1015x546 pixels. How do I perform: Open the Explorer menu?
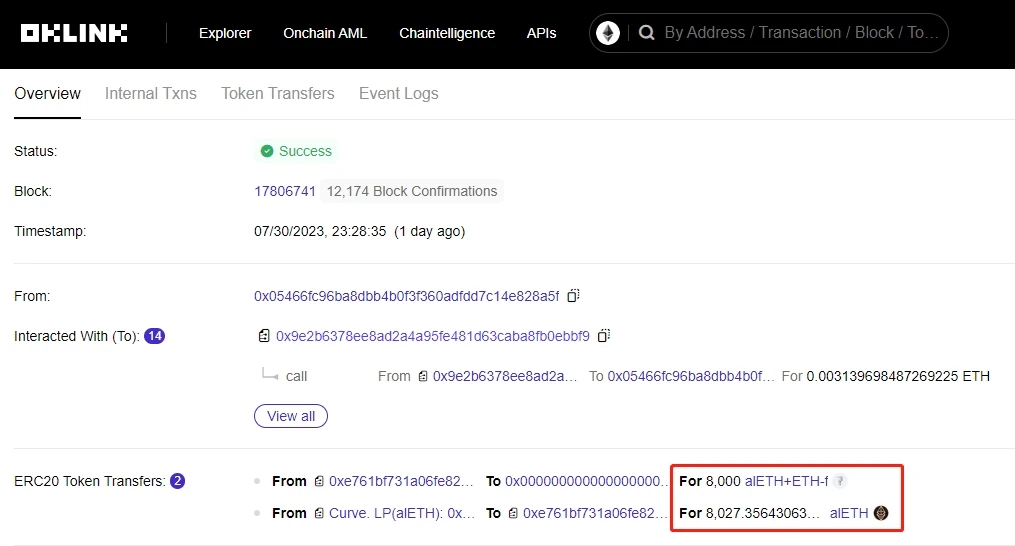pyautogui.click(x=225, y=33)
